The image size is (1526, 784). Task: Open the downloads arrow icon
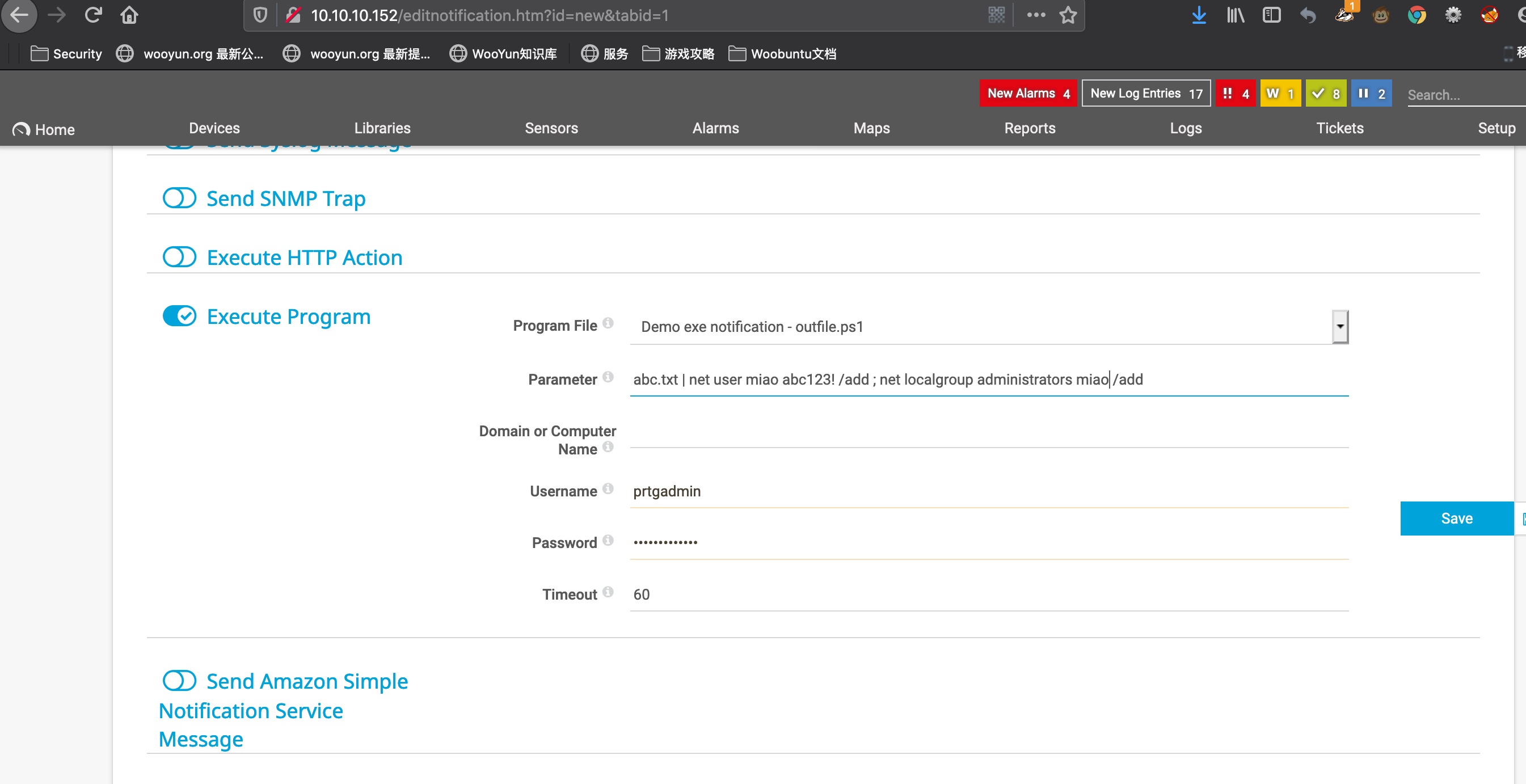[x=1199, y=15]
